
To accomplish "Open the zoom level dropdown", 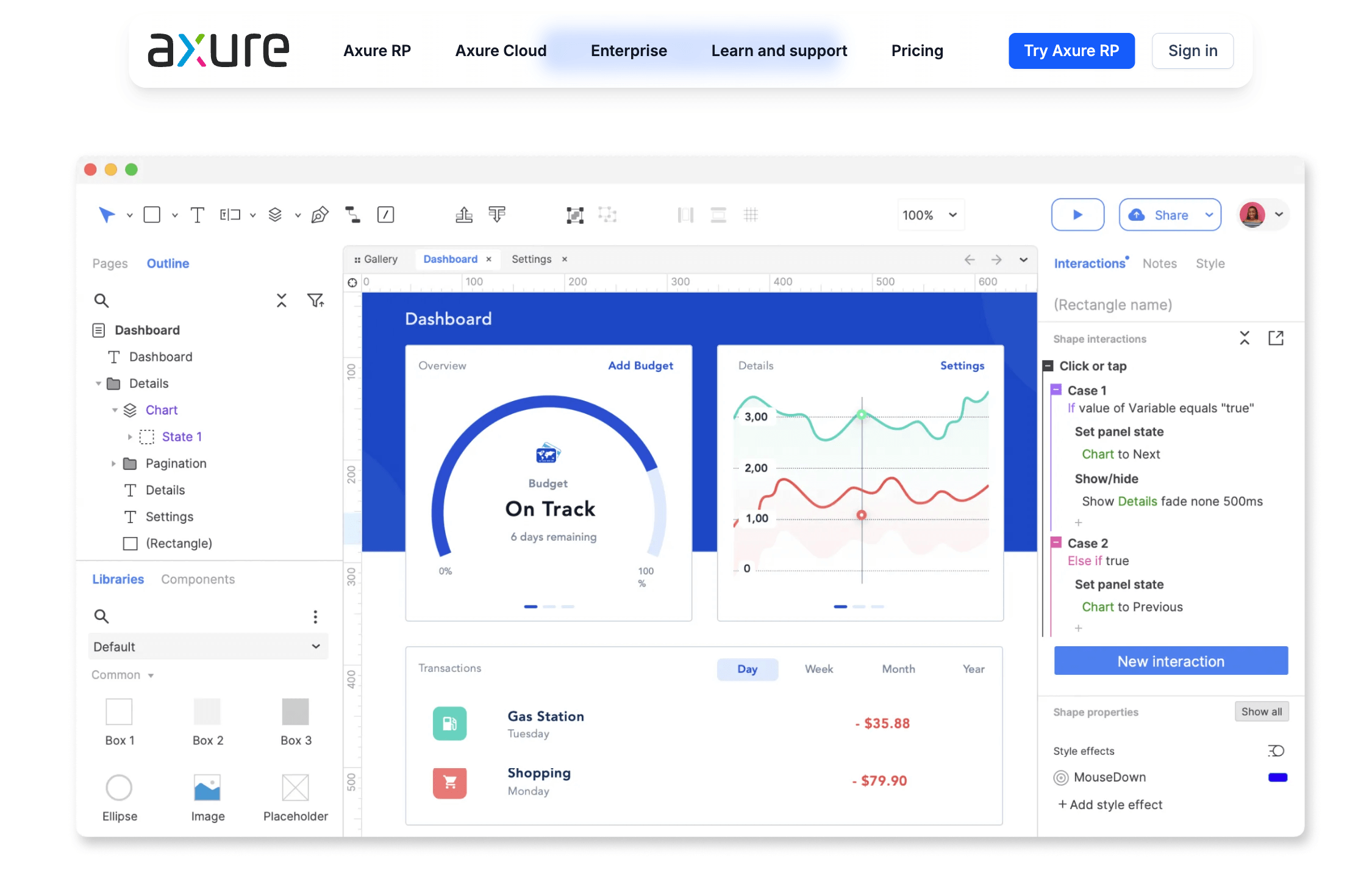I will coord(931,215).
